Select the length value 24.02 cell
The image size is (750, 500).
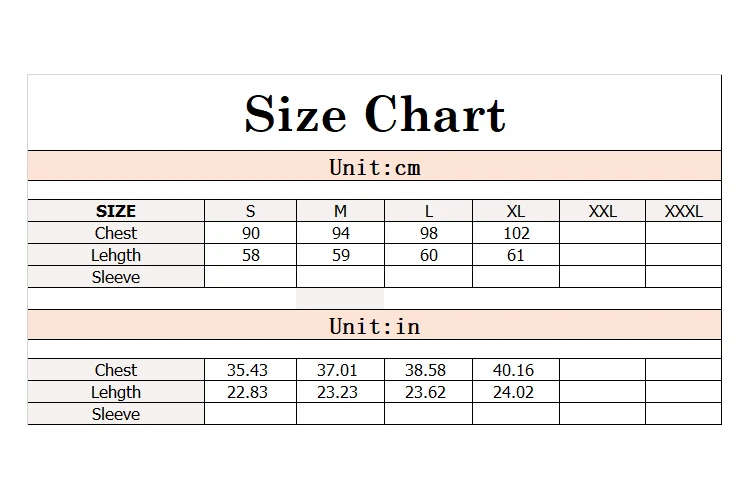point(516,392)
